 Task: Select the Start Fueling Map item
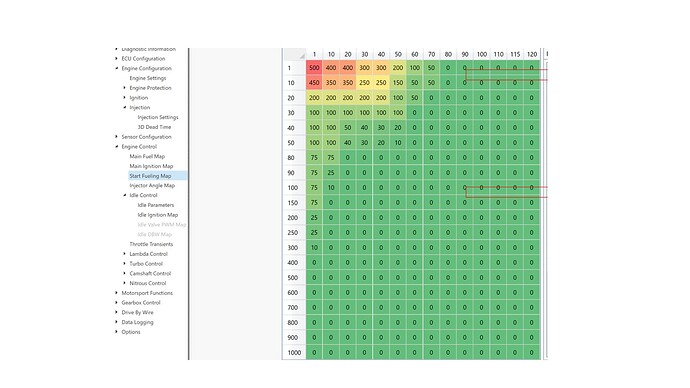pos(150,176)
